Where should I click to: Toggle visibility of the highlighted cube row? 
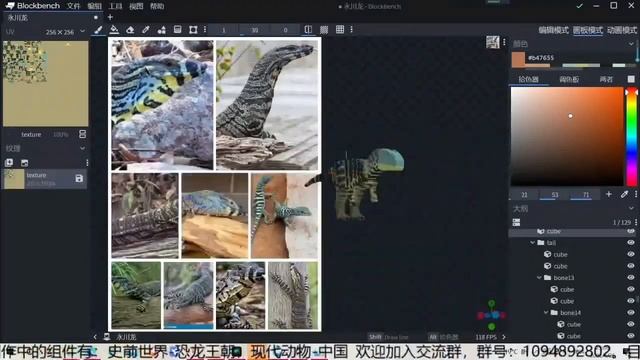click(x=631, y=231)
